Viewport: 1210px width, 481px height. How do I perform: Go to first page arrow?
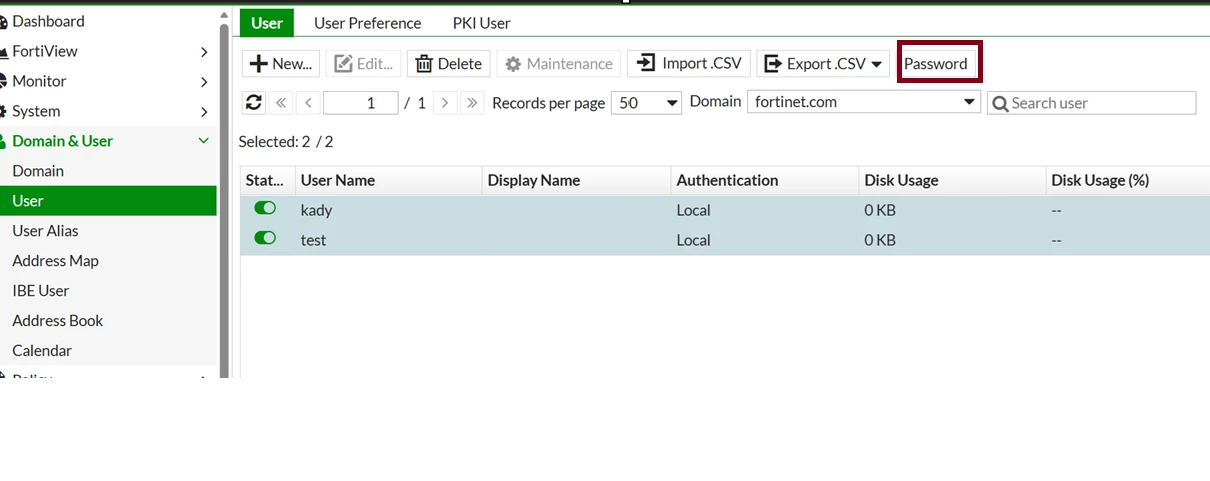281,102
